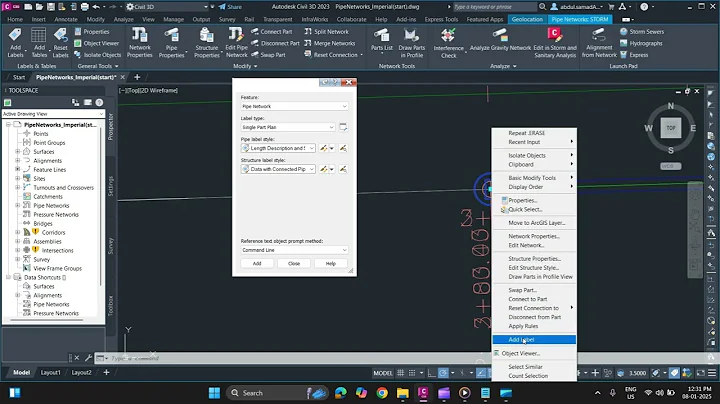Click Draw Parts in Profile icon
The image size is (720, 404).
coord(411,42)
